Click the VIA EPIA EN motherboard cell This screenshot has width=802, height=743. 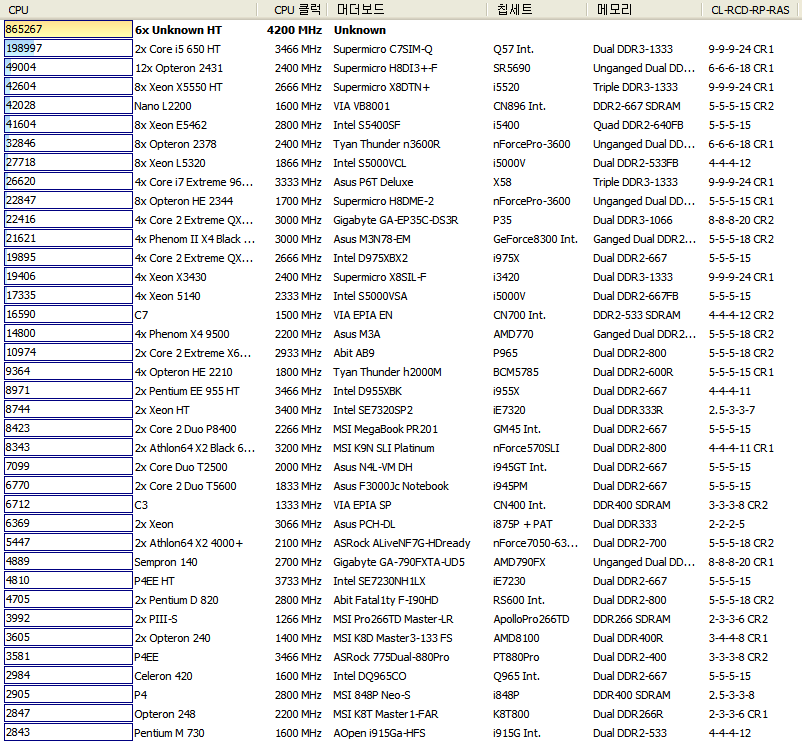(x=363, y=315)
